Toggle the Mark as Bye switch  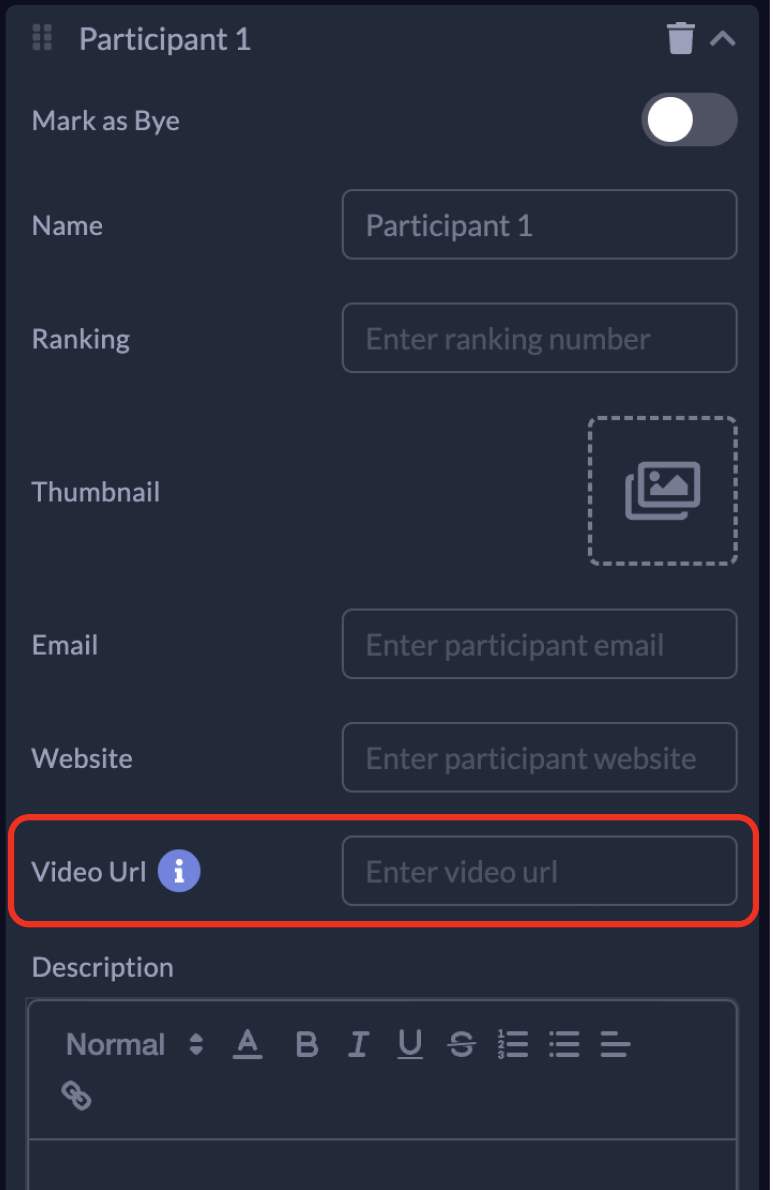click(688, 121)
